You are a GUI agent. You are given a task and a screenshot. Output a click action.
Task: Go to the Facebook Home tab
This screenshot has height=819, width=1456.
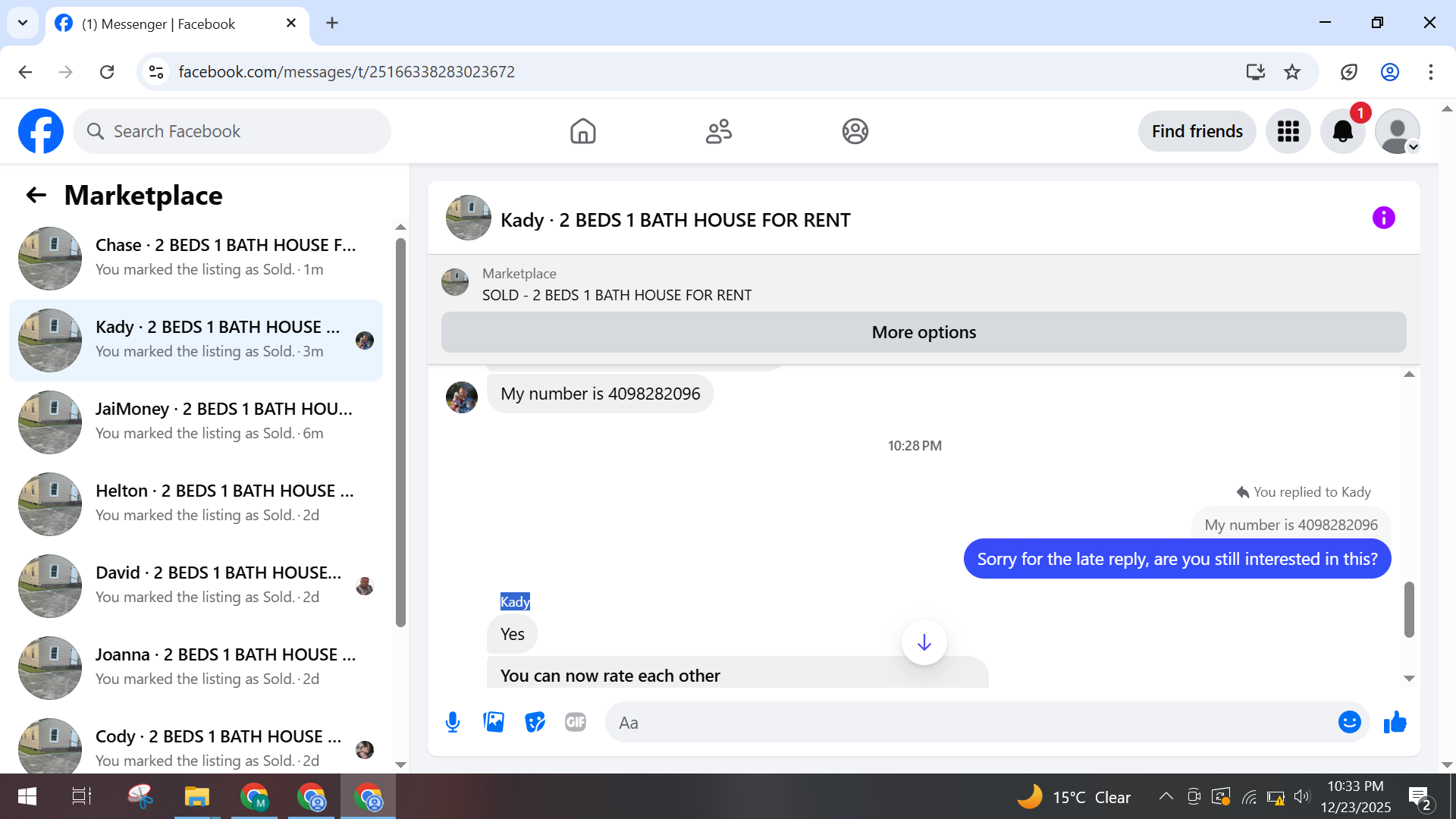point(582,131)
